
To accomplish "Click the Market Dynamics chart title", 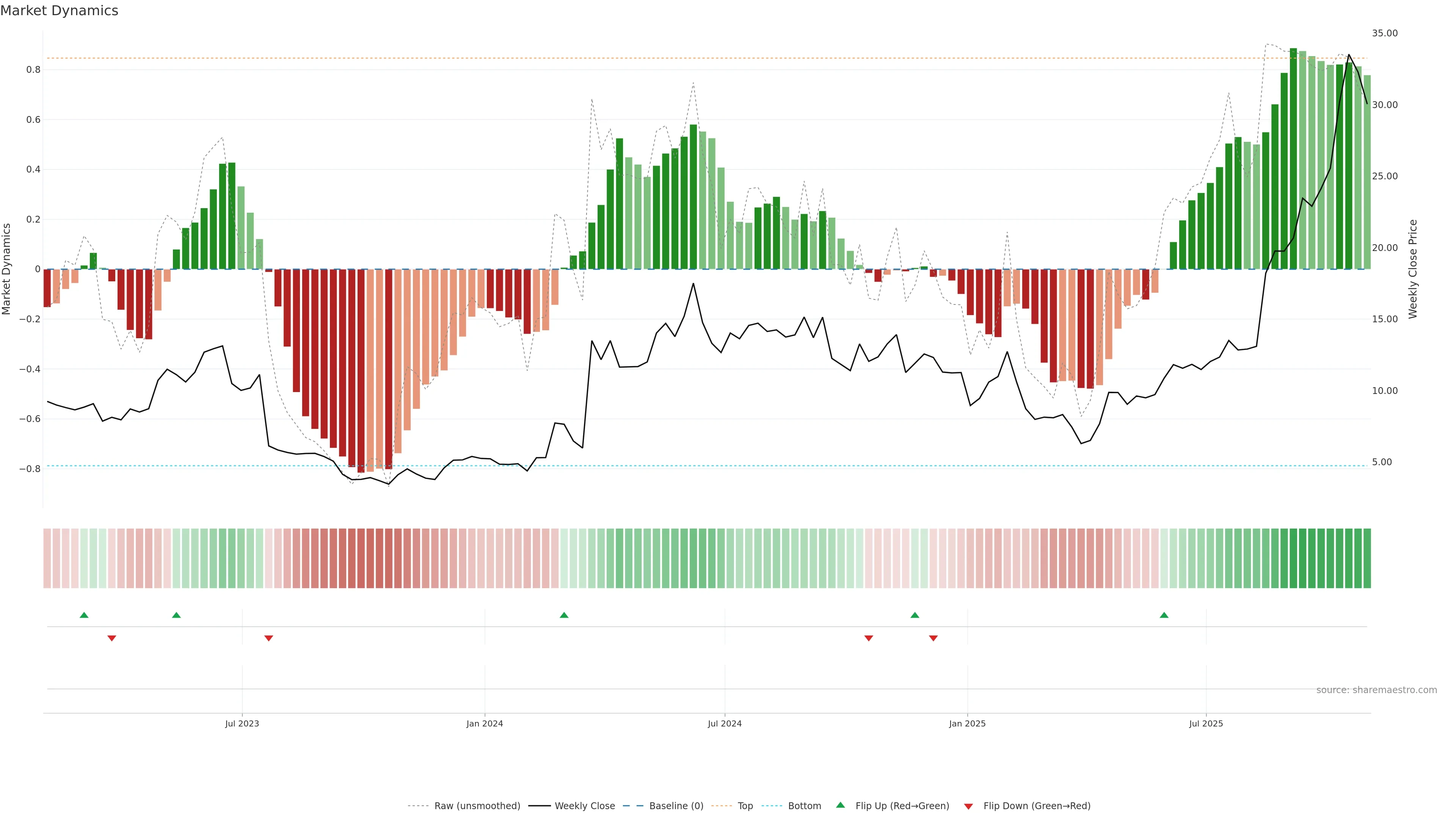I will click(x=60, y=11).
